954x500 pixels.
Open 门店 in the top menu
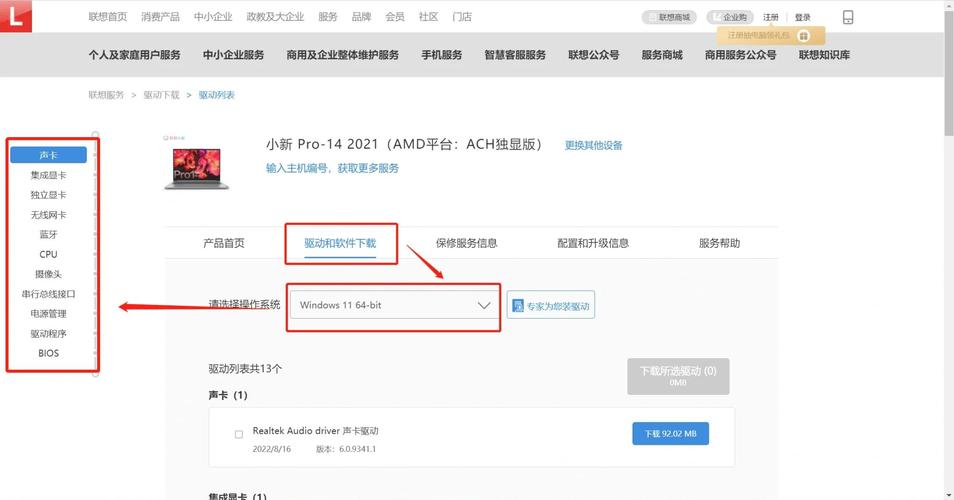tap(462, 16)
